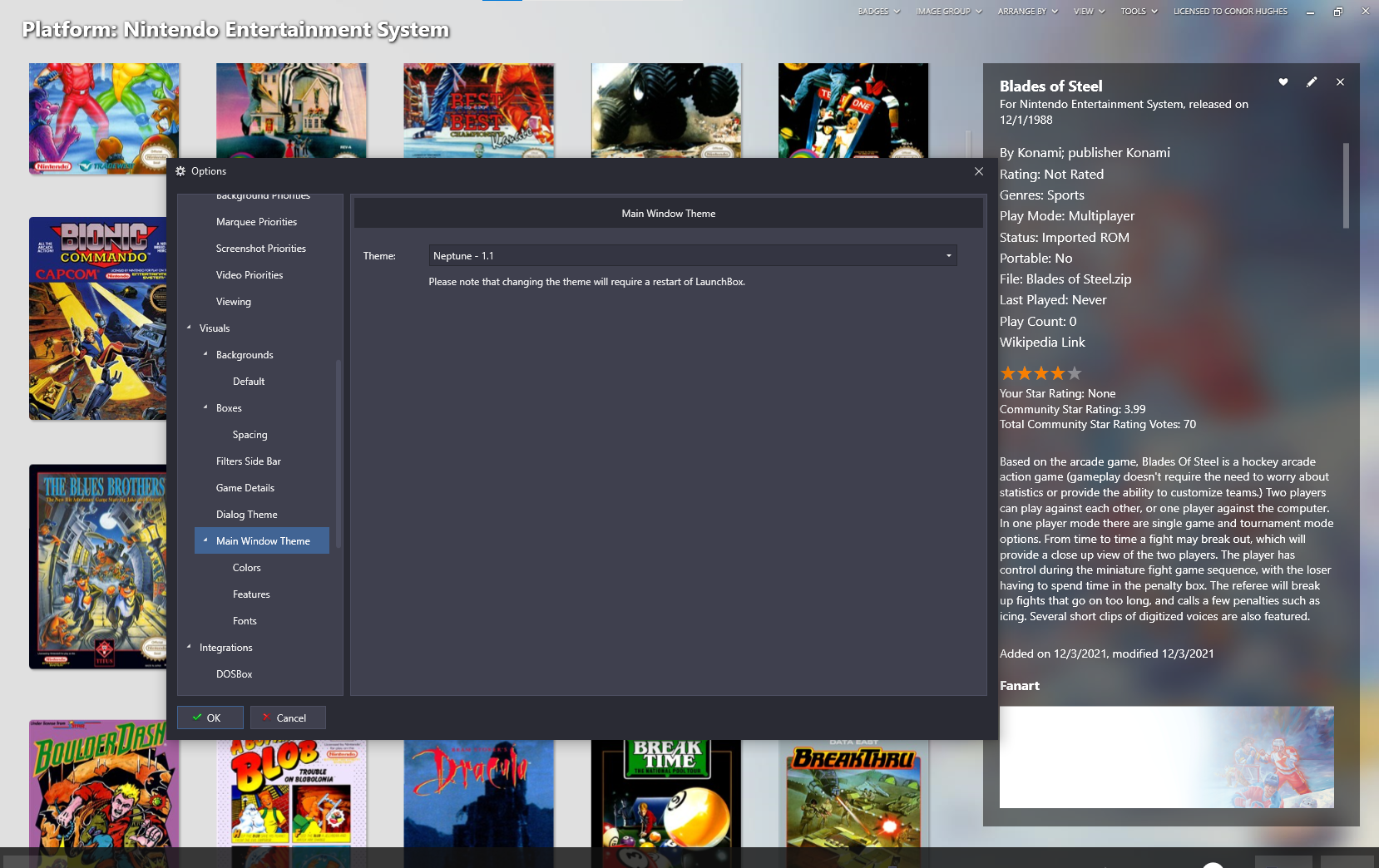
Task: Select the Bionic Commando box art
Action: (98, 318)
